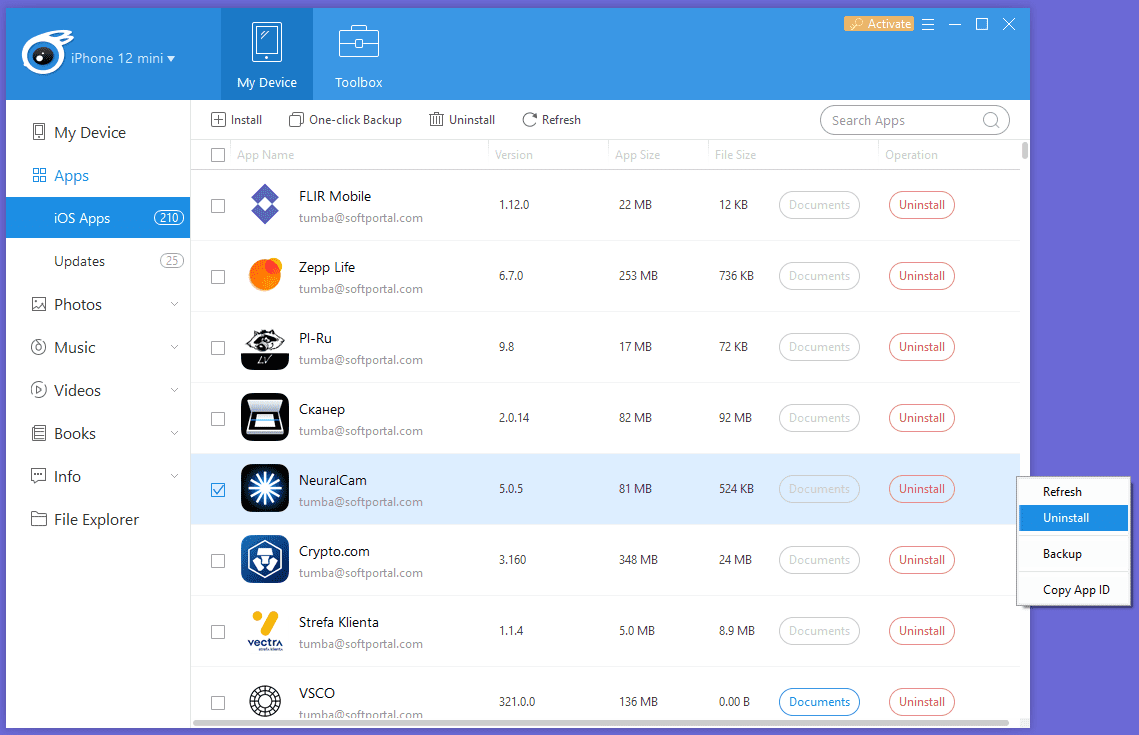Check the Zepp Life checkbox
Screen dimensions: 1139x735
pos(218,277)
